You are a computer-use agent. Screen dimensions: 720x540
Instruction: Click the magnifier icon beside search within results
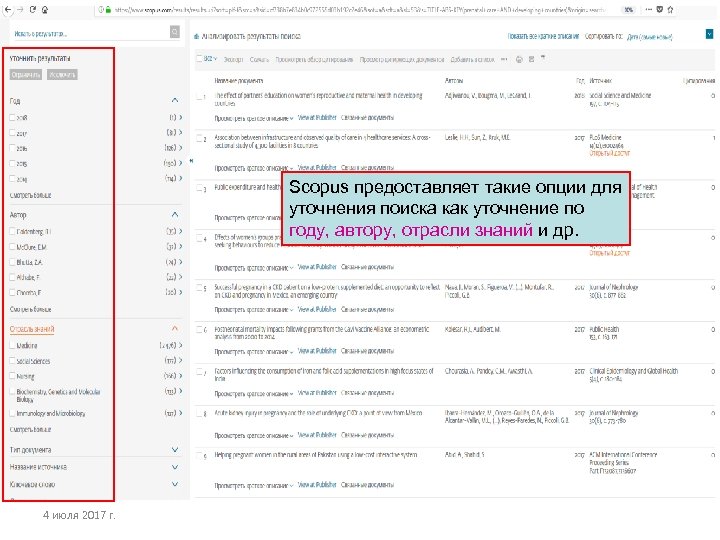click(174, 32)
